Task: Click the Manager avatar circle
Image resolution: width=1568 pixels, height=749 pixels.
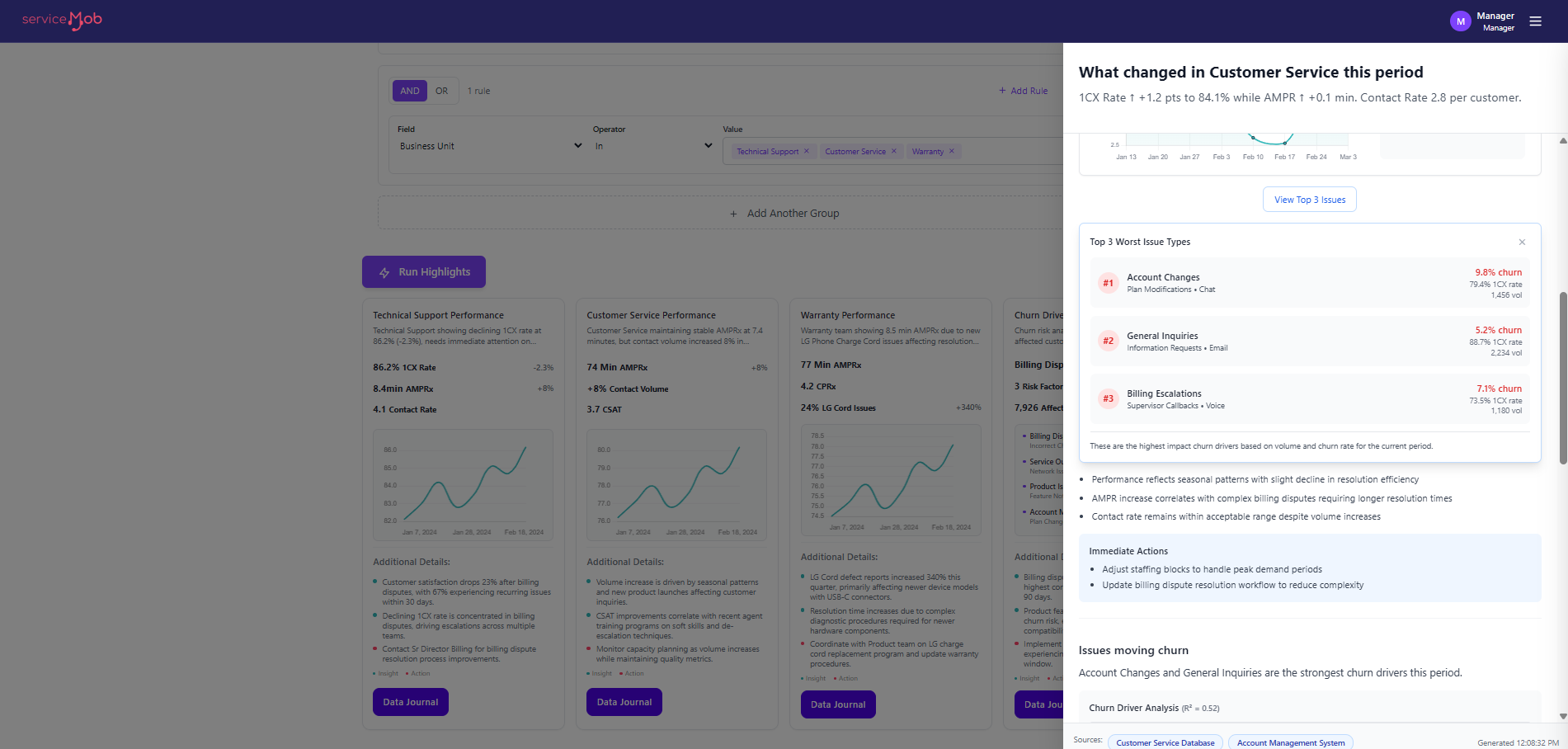Action: [x=1460, y=21]
